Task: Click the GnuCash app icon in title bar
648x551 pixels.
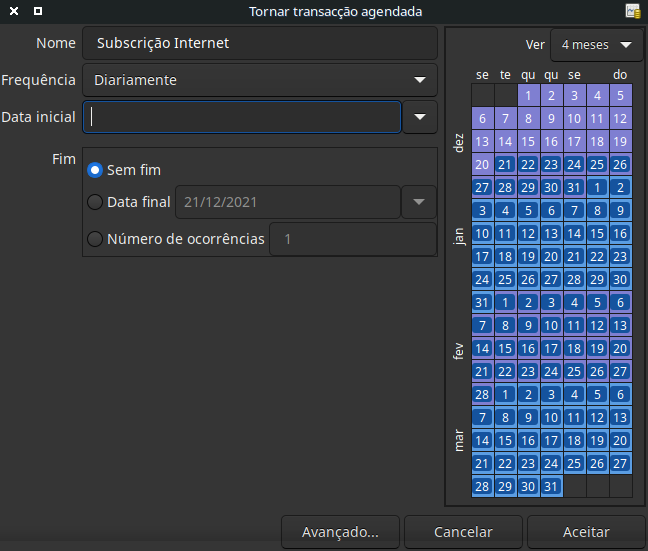Action: pos(632,12)
